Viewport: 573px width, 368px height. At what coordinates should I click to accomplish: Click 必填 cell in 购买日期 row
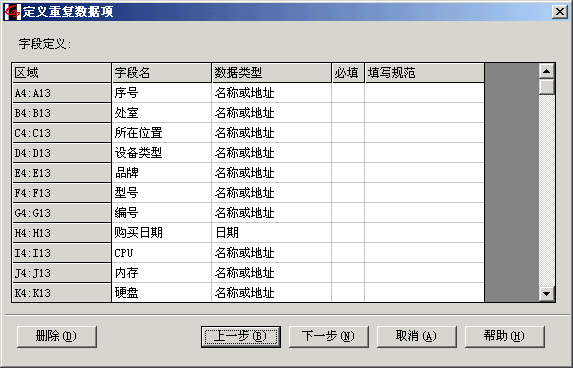[348, 233]
